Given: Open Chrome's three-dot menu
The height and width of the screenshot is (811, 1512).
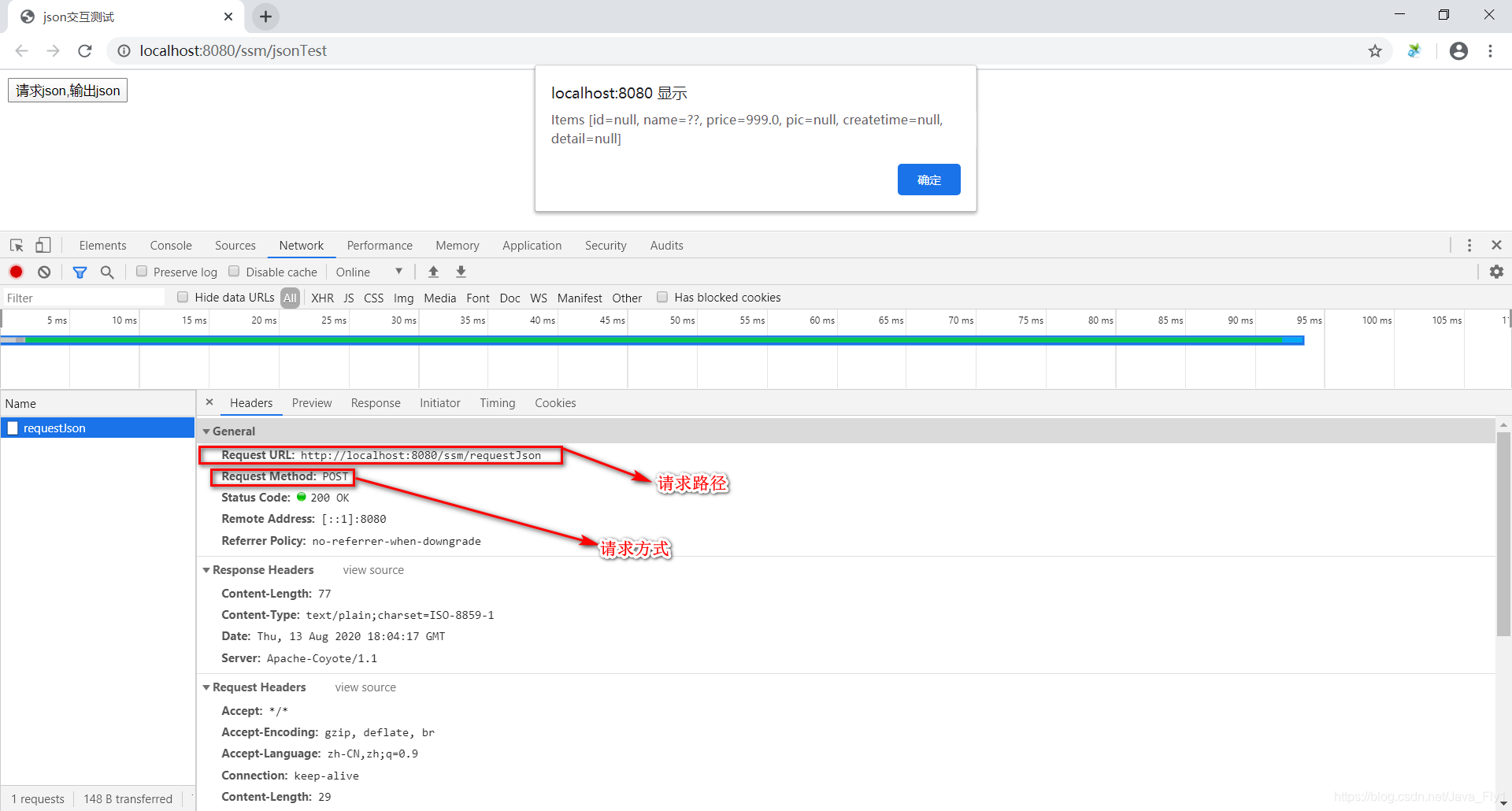Looking at the screenshot, I should (1490, 50).
